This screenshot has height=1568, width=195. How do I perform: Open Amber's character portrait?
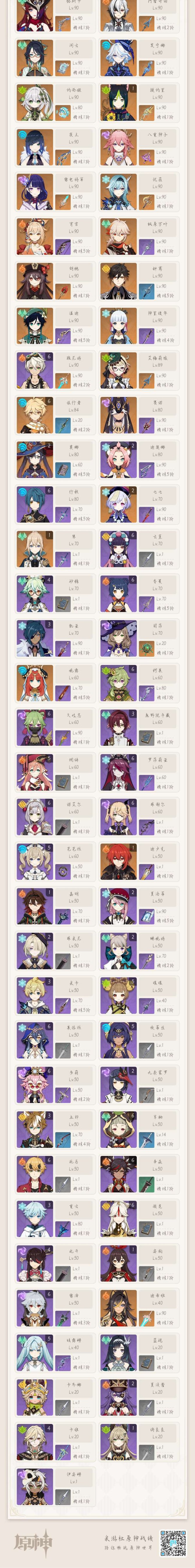click(x=118, y=1263)
